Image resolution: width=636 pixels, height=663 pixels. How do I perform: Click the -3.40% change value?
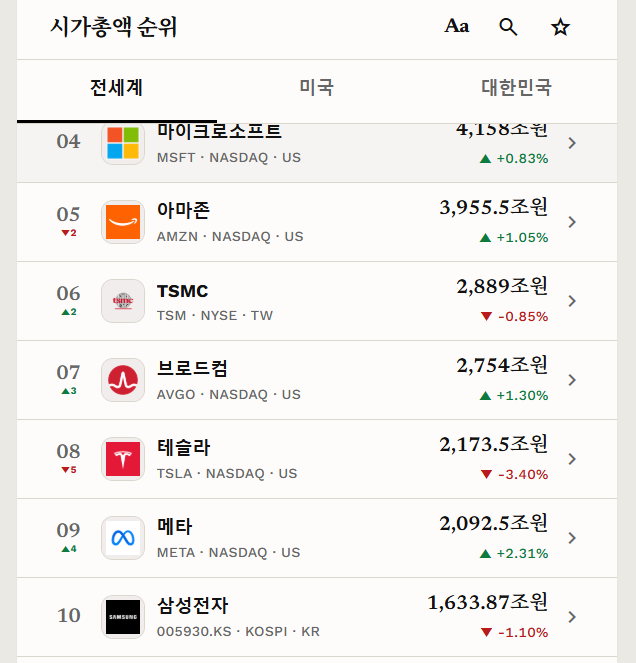click(523, 474)
